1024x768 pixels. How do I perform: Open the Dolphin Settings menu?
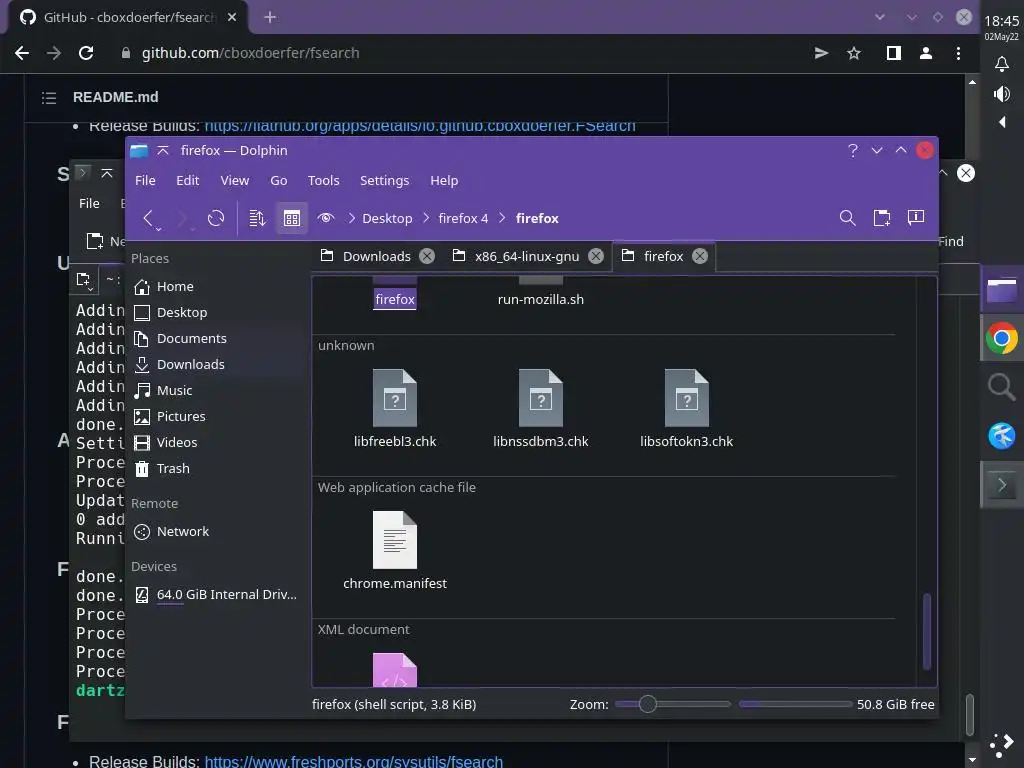point(385,180)
